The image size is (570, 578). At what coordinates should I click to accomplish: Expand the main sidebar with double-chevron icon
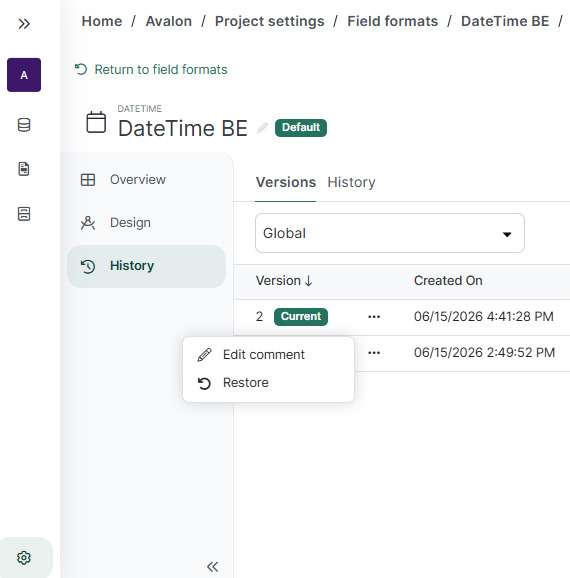[x=24, y=24]
